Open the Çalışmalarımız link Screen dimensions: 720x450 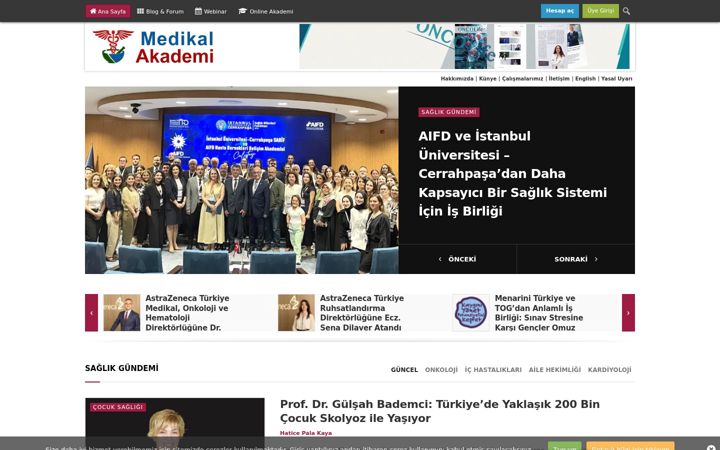tap(522, 79)
